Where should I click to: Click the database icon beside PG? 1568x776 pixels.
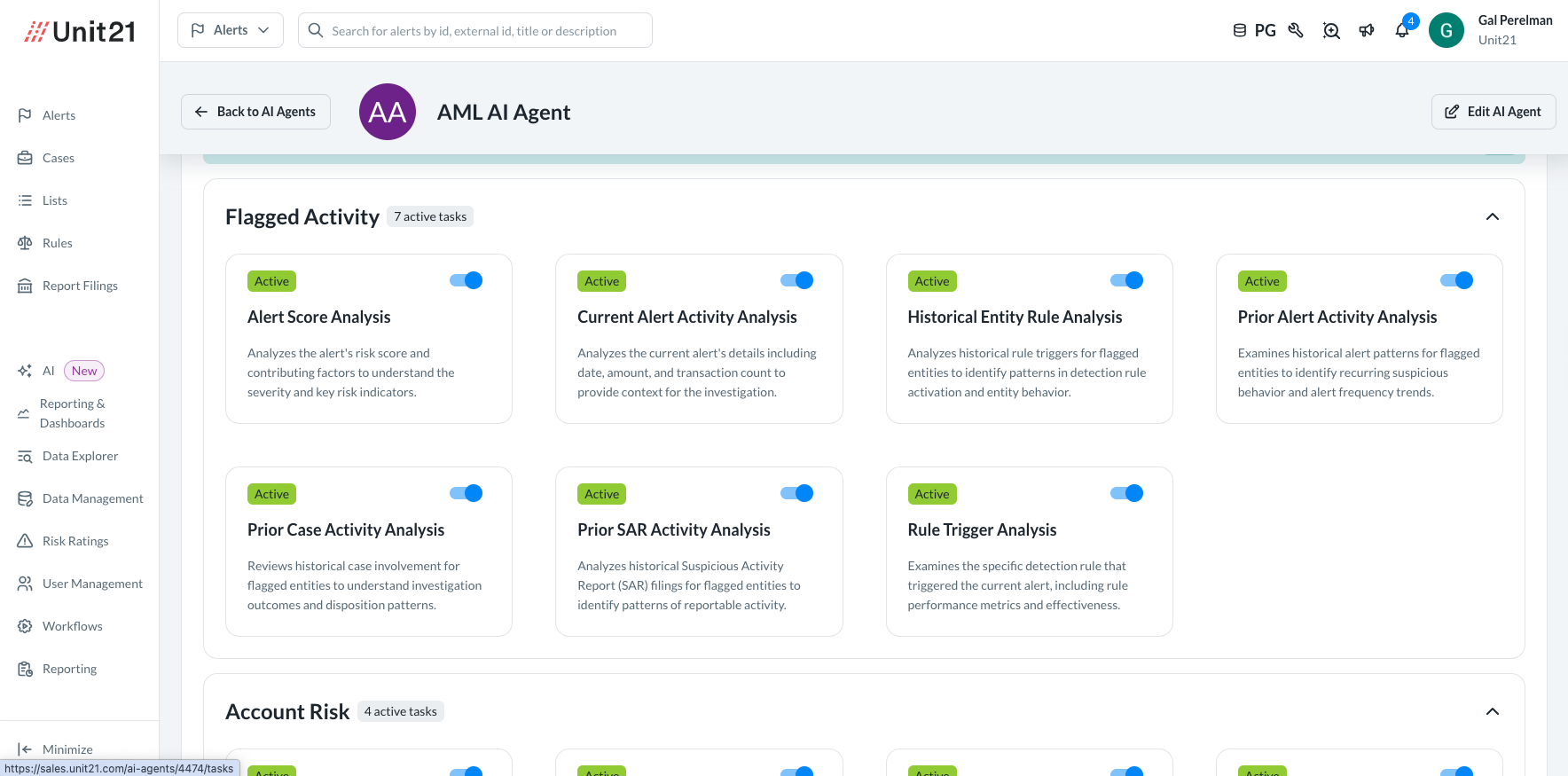point(1240,31)
